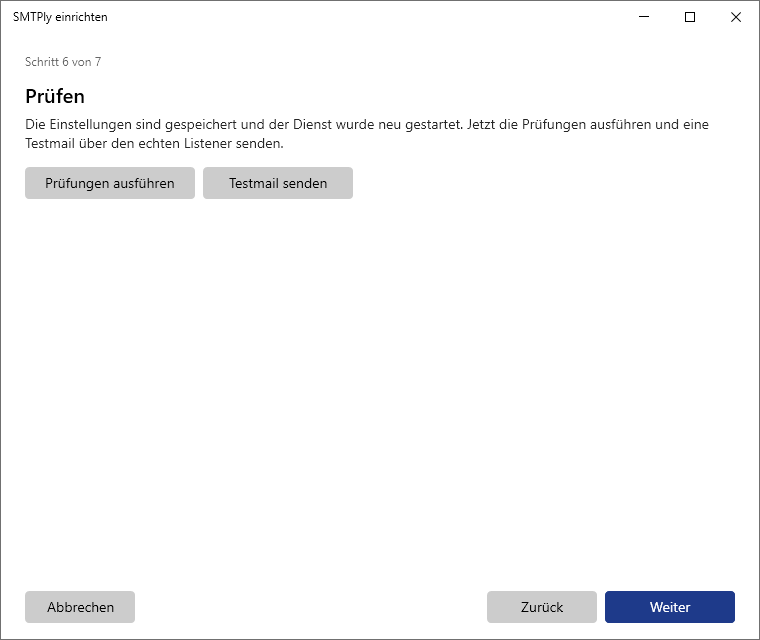This screenshot has height=640, width=760.
Task: Cancel setup with Abbrechen button
Action: click(x=80, y=607)
